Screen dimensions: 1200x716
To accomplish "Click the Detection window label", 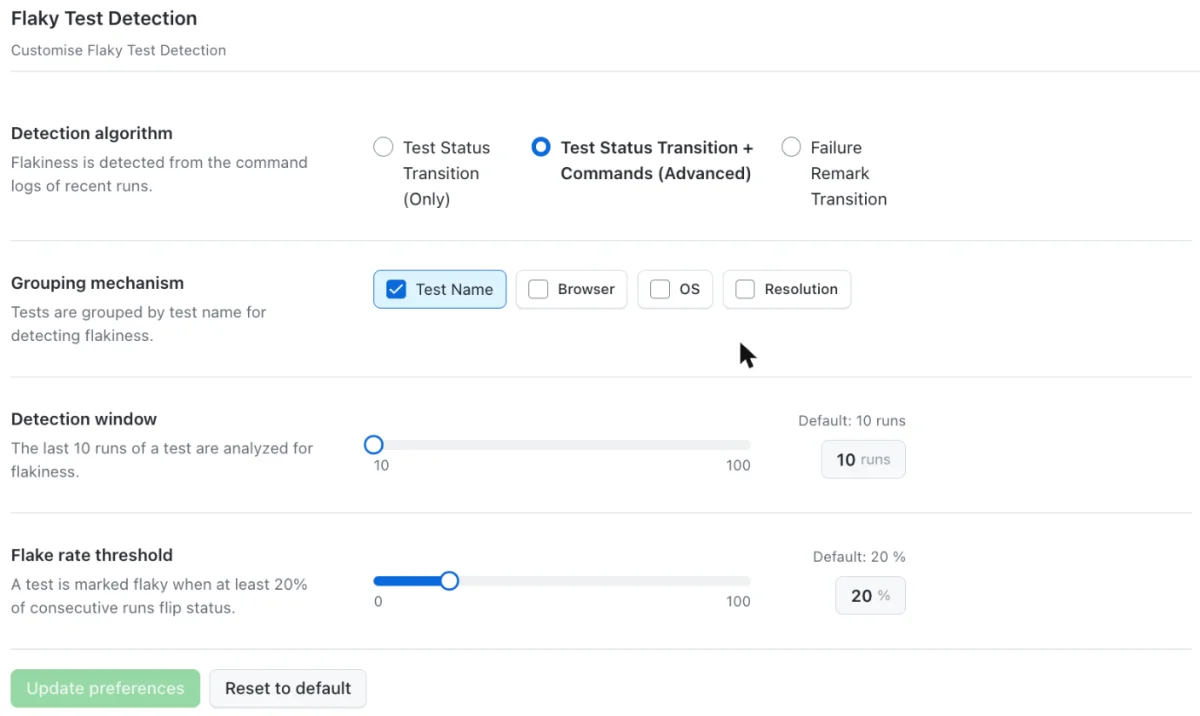I will click(84, 419).
